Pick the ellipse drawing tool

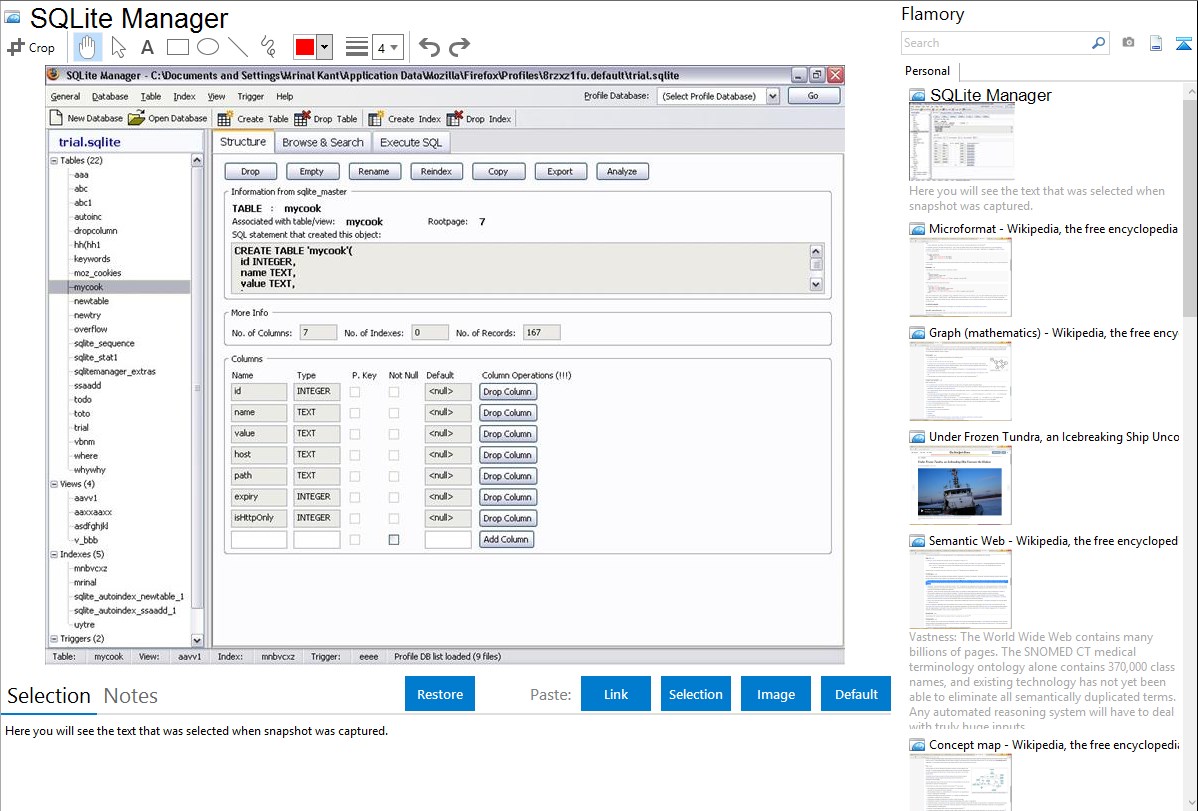click(207, 47)
